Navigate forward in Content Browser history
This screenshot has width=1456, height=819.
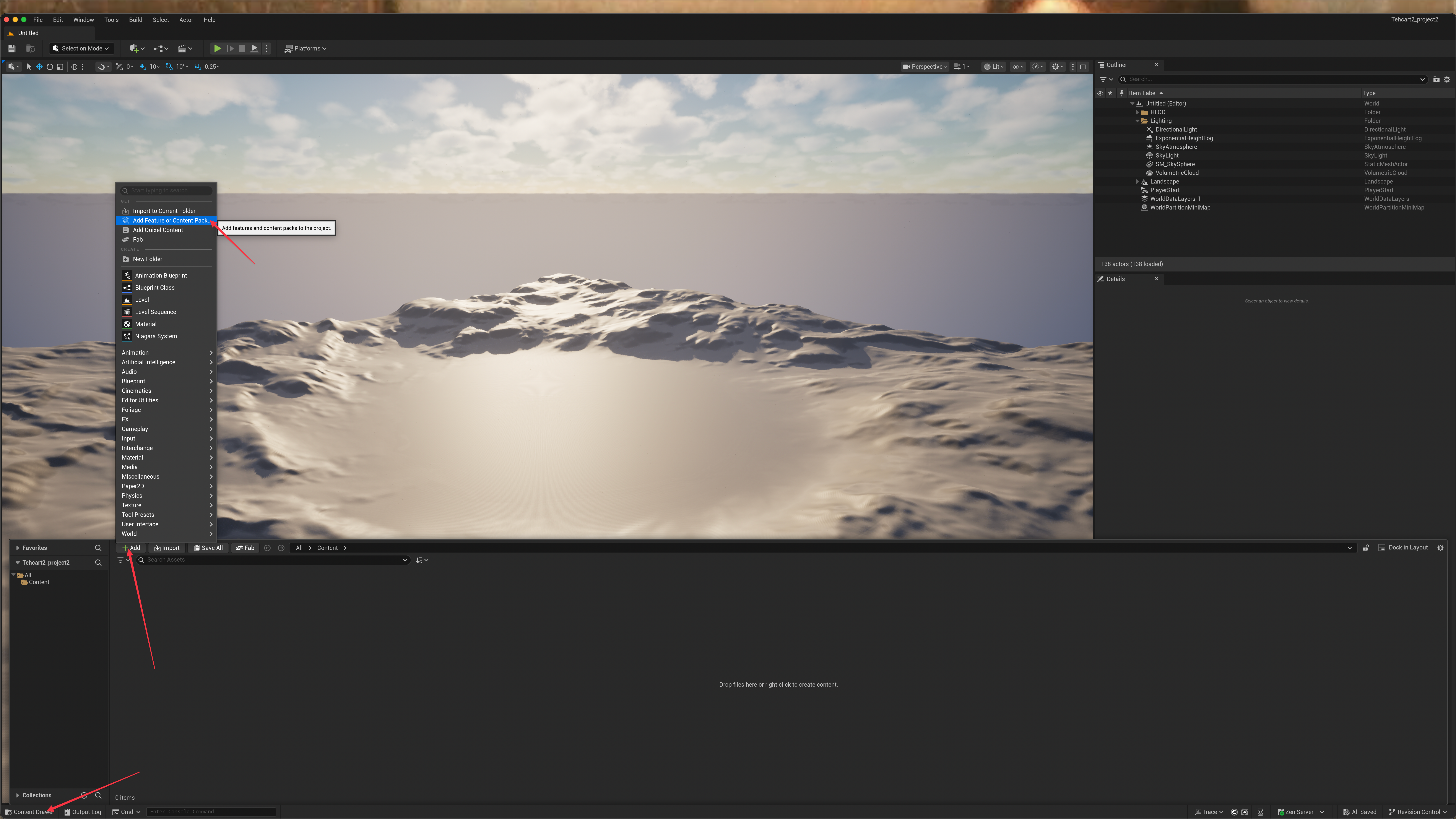[281, 548]
